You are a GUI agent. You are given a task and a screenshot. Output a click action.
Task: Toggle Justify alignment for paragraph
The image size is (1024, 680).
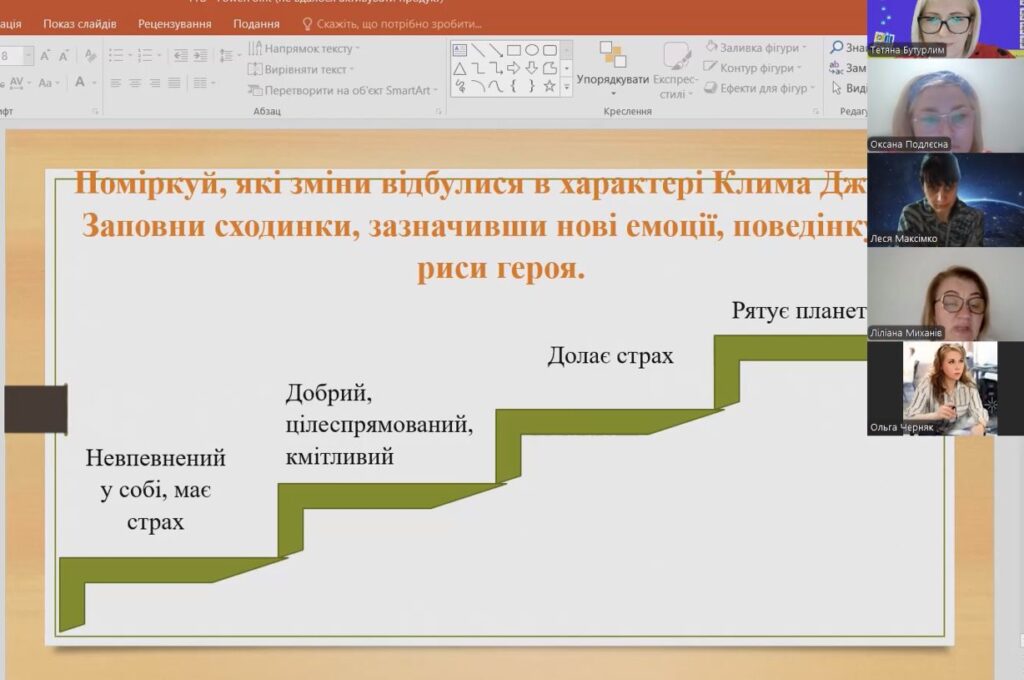[x=174, y=83]
